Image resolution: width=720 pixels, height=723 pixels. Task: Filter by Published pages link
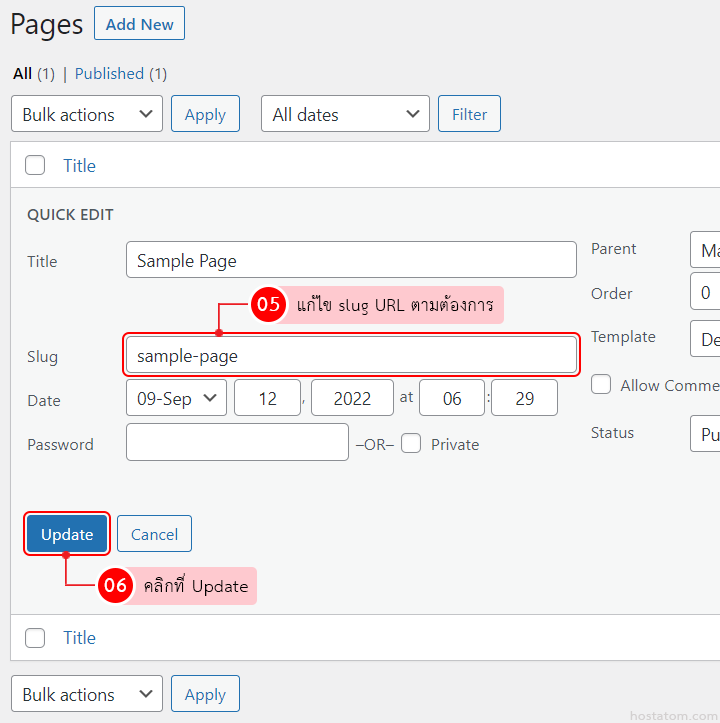[109, 73]
